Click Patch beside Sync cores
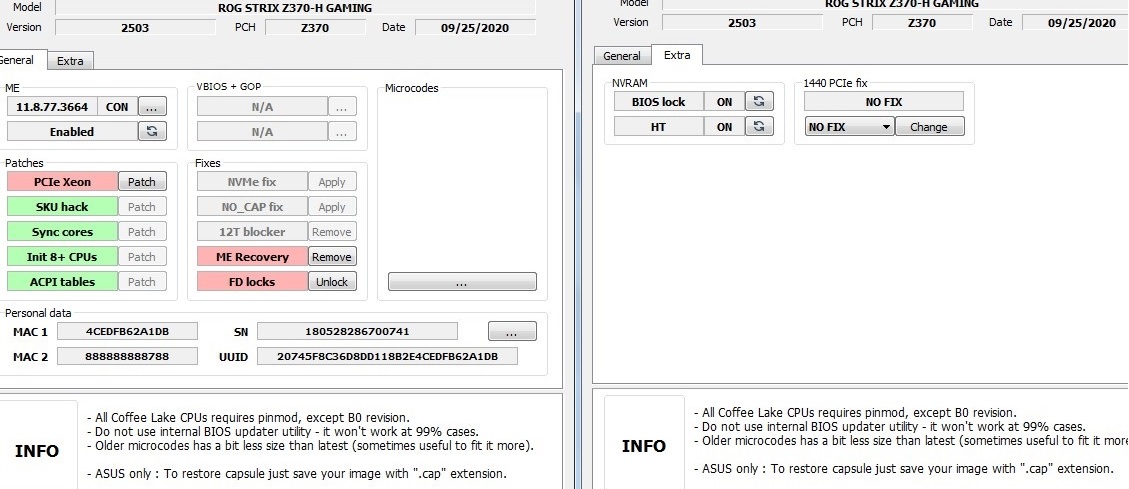Screen dimensions: 1129x489 pyautogui.click(x=142, y=231)
